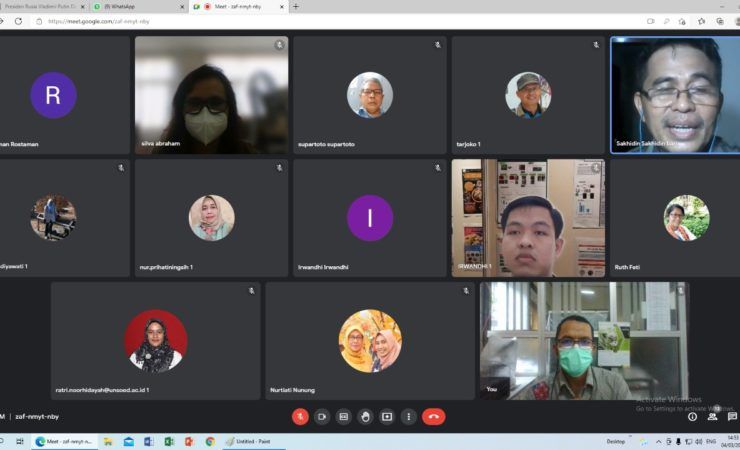Viewport: 740px width, 450px height.
Task: Unmute the microphone in Meet controls
Action: [300, 417]
